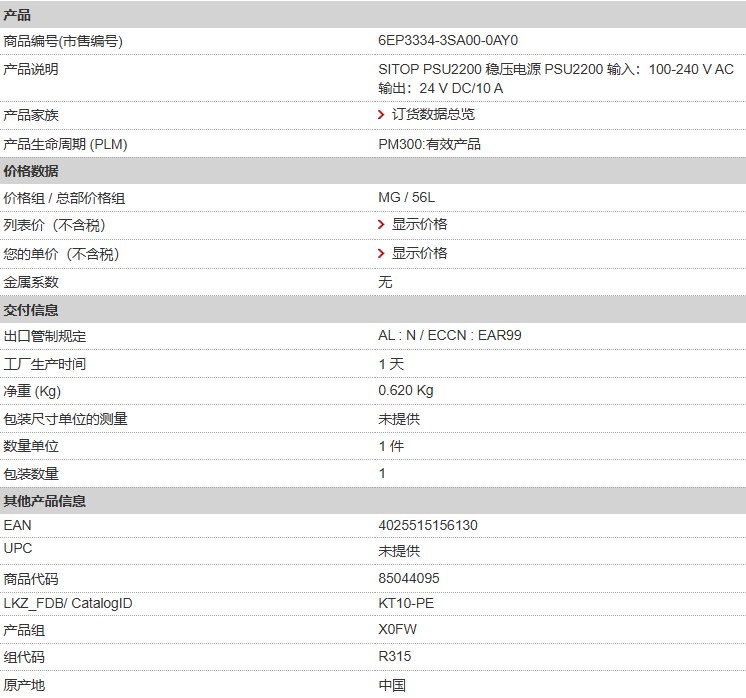Click the 交付信息 section header
746x698 pixels.
click(x=31, y=309)
